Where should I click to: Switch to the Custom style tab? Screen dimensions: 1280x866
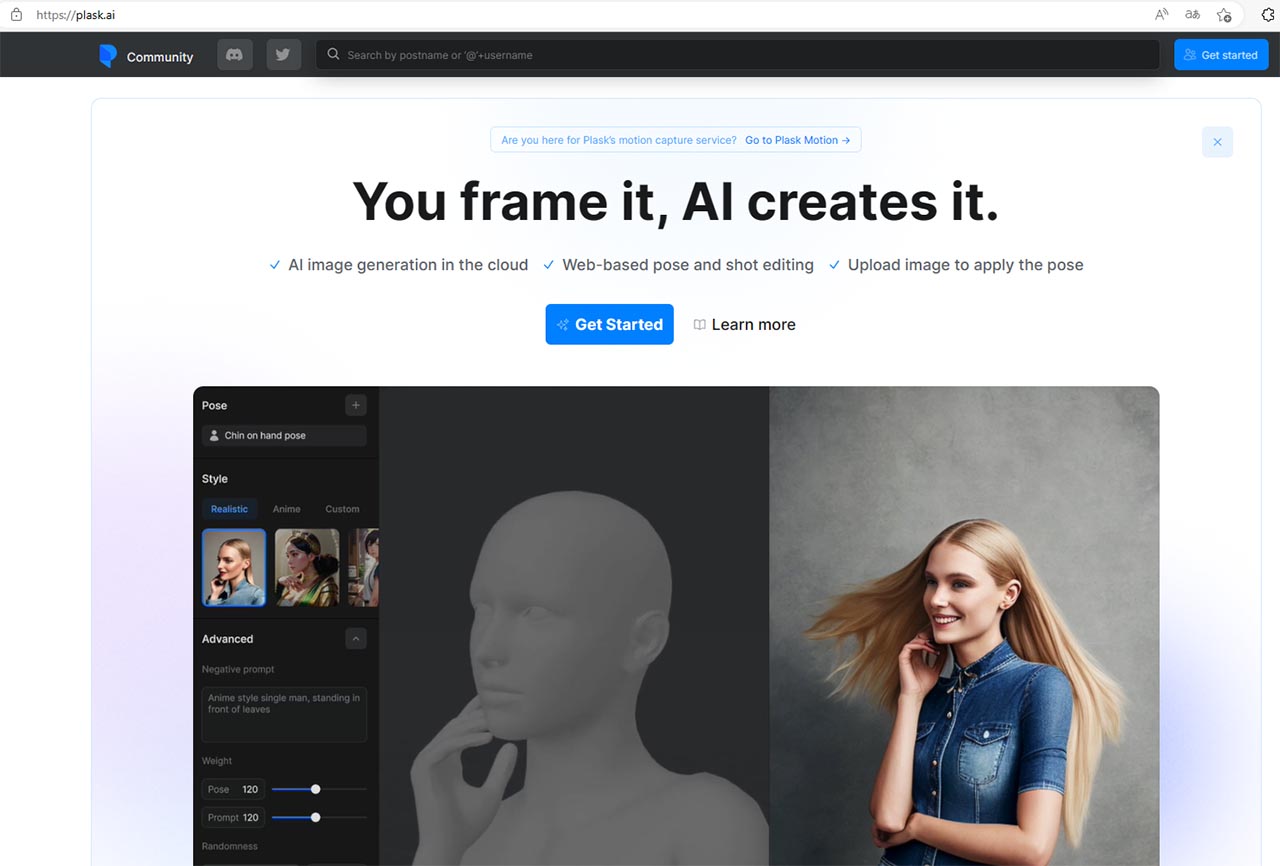pyautogui.click(x=342, y=509)
